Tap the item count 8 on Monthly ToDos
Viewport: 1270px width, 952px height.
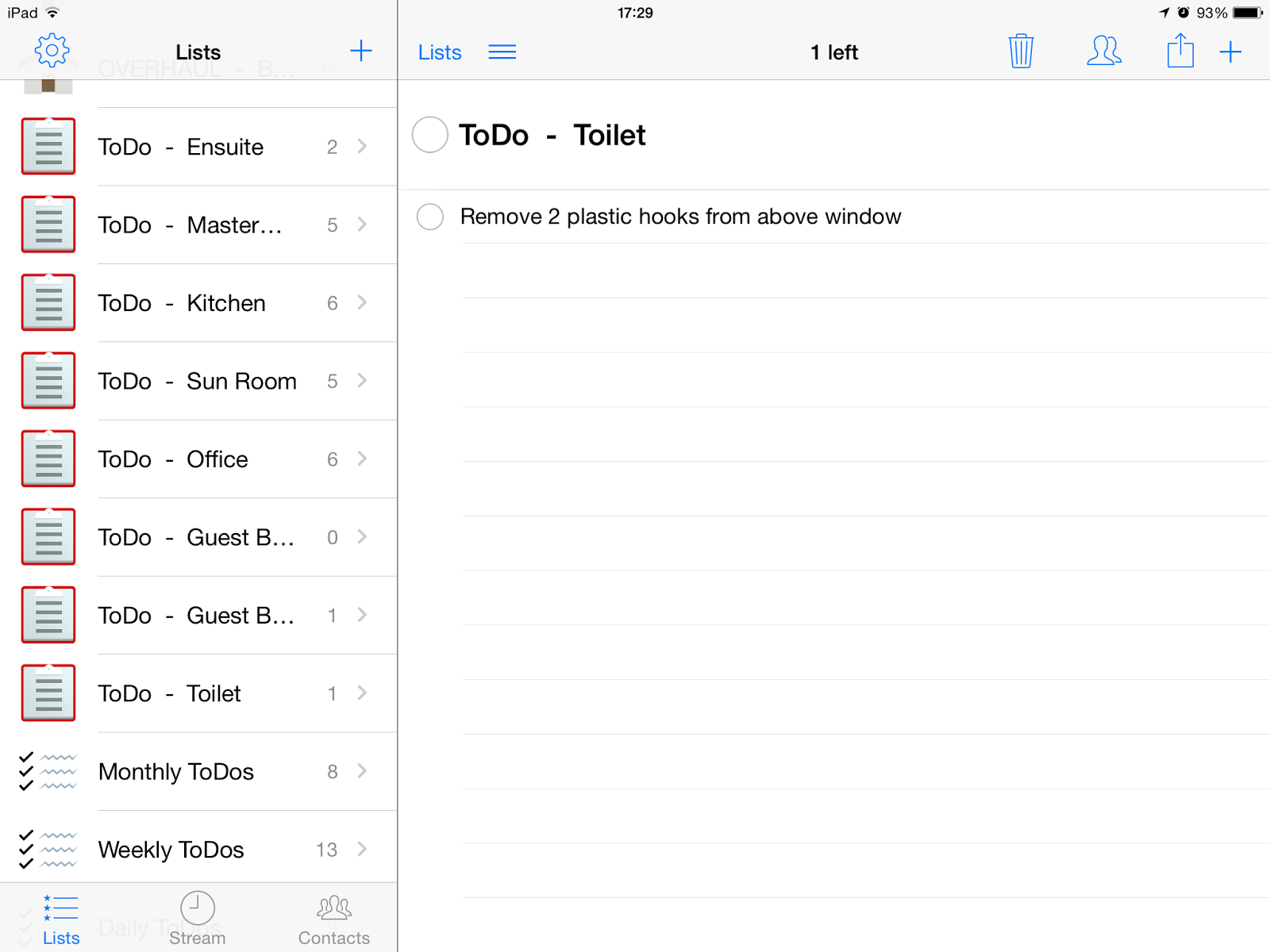point(333,772)
